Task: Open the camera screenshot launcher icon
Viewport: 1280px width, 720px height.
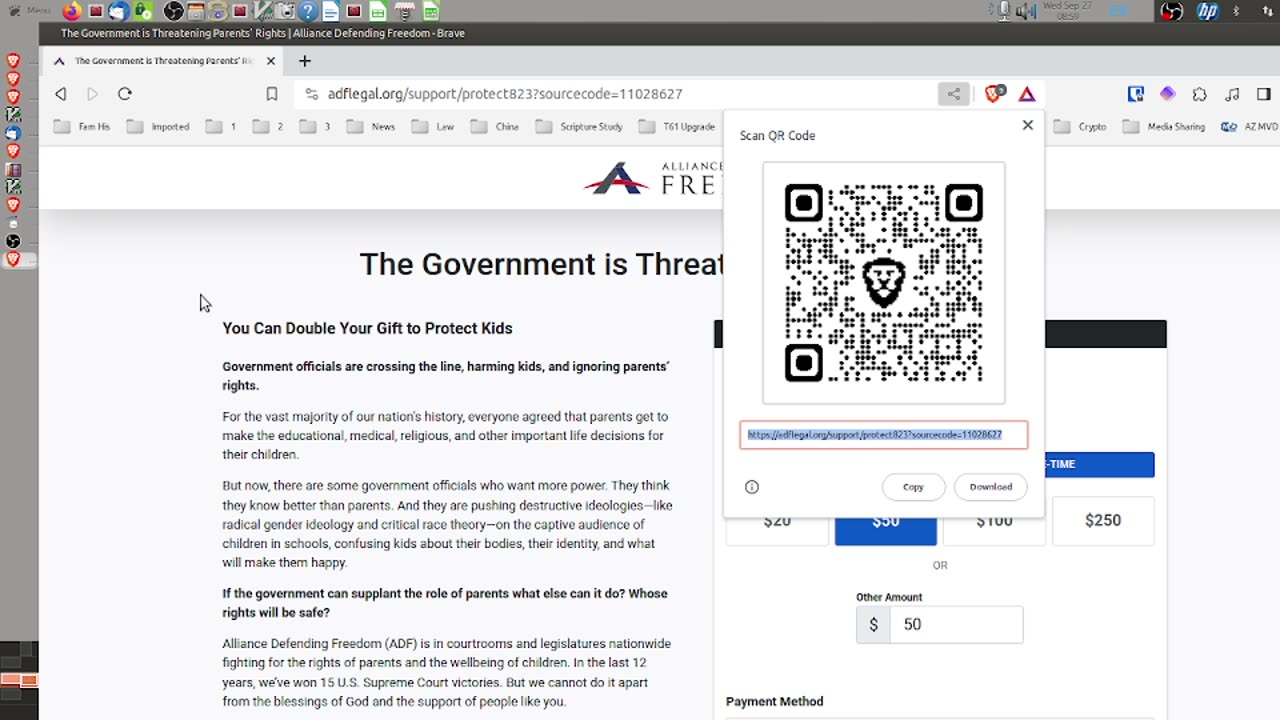Action: click(x=286, y=12)
